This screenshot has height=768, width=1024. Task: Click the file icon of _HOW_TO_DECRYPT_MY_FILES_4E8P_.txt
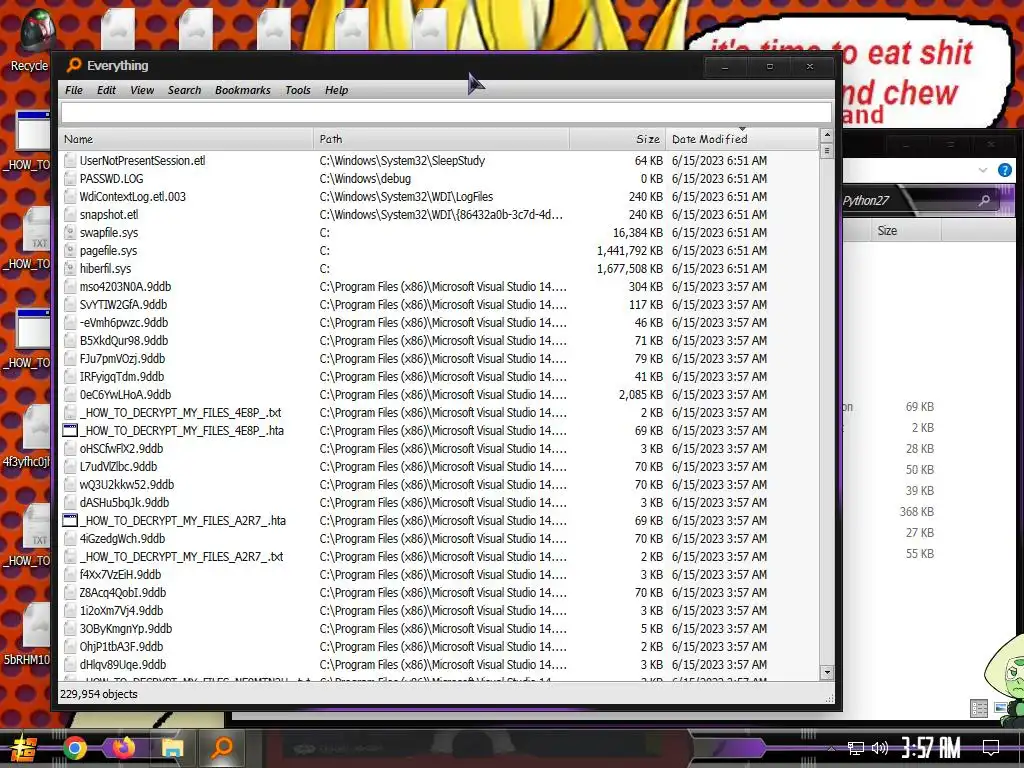(70, 413)
